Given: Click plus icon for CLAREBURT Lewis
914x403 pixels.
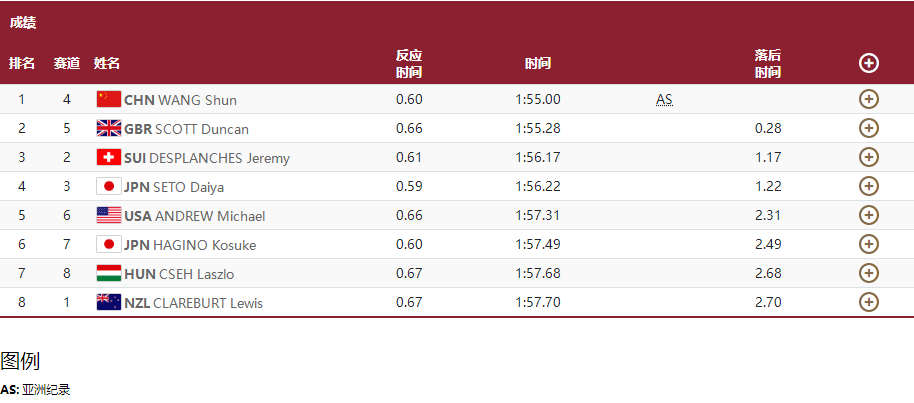Looking at the screenshot, I should [869, 302].
